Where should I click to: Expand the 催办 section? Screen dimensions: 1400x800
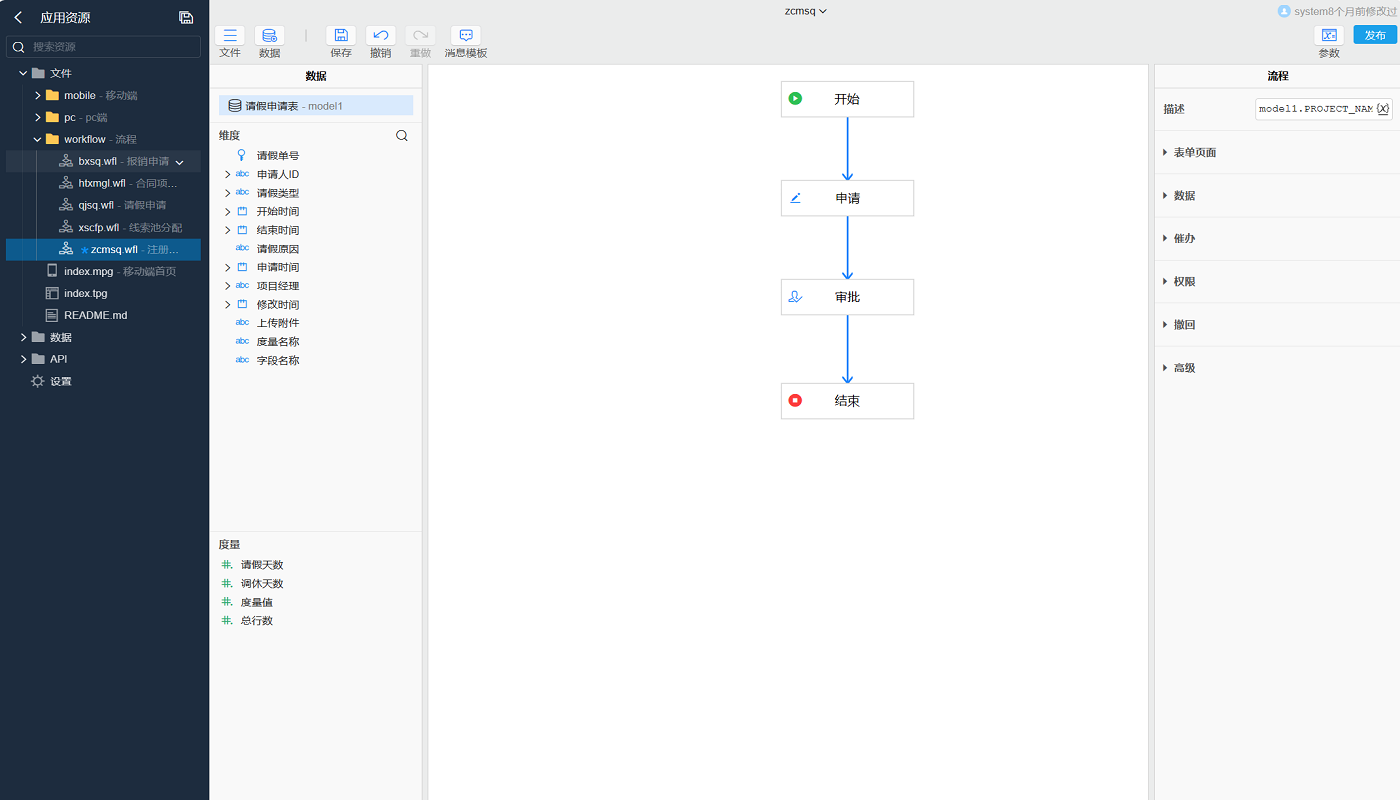[1184, 239]
